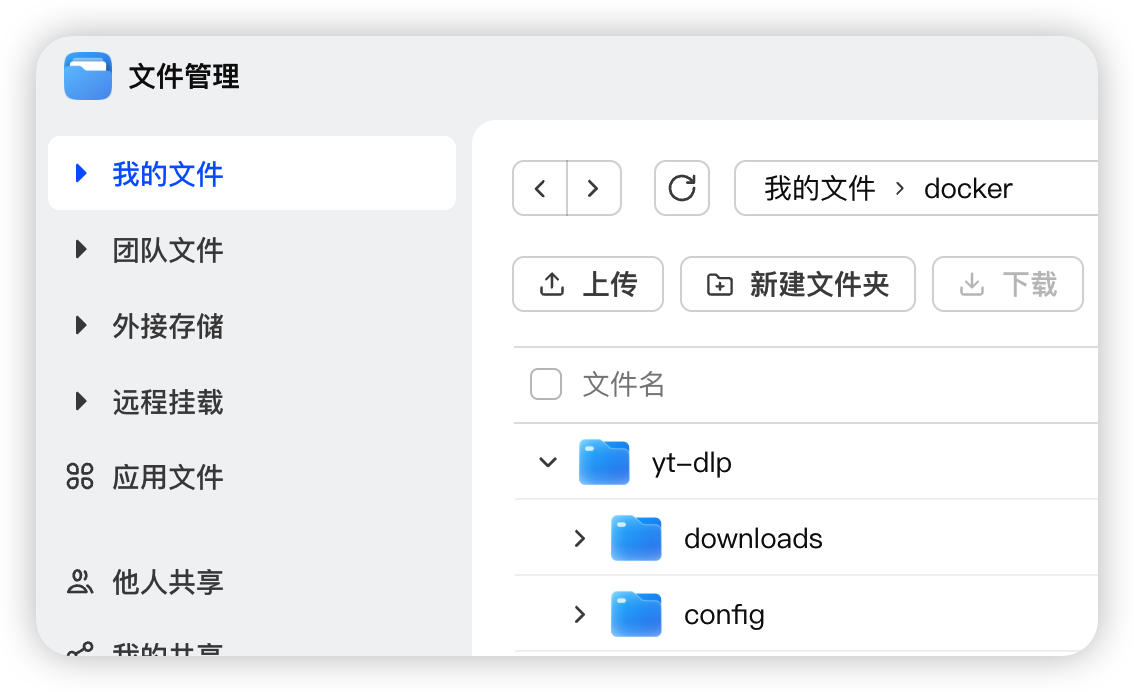Viewport: 1134px width, 692px height.
Task: Expand 团队文件 in the sidebar
Action: 82,250
